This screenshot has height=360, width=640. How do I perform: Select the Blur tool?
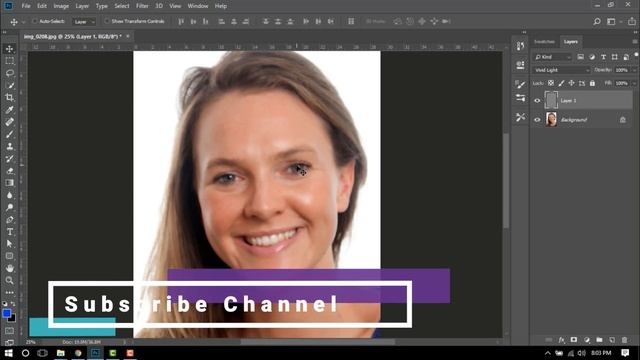click(x=9, y=195)
